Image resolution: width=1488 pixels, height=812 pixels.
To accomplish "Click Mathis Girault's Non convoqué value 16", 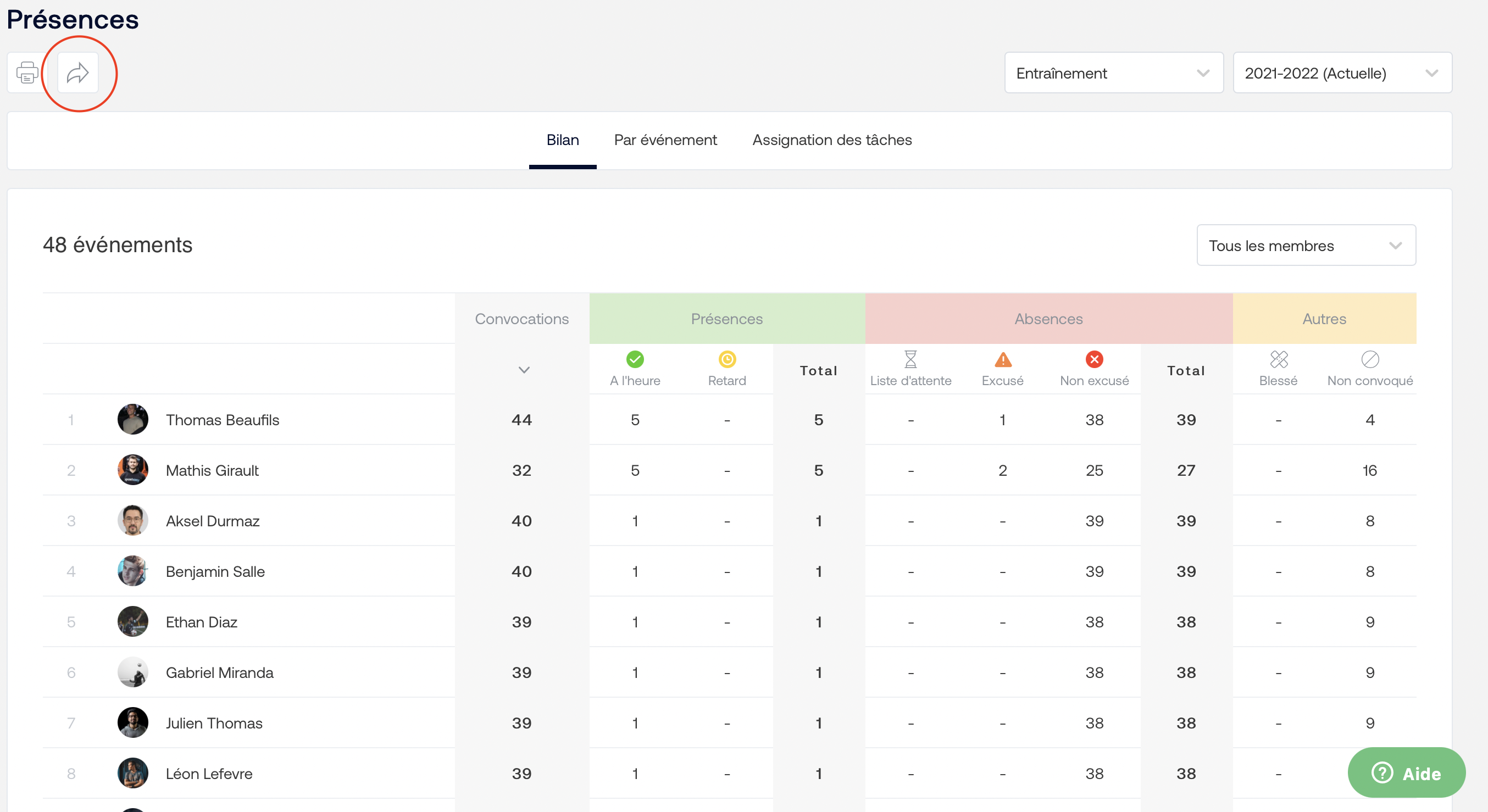I will tap(1369, 471).
